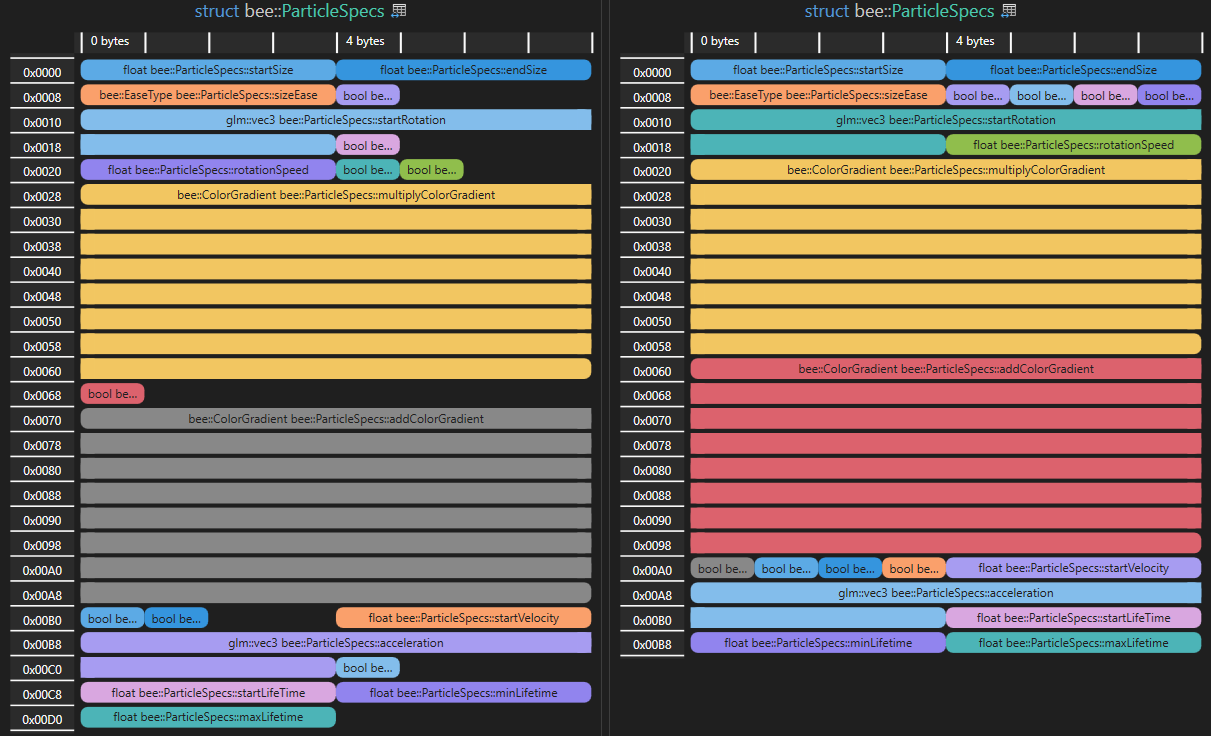Click red addColorGradient block in right panel
Screen dimensions: 1211x736
coord(946,369)
